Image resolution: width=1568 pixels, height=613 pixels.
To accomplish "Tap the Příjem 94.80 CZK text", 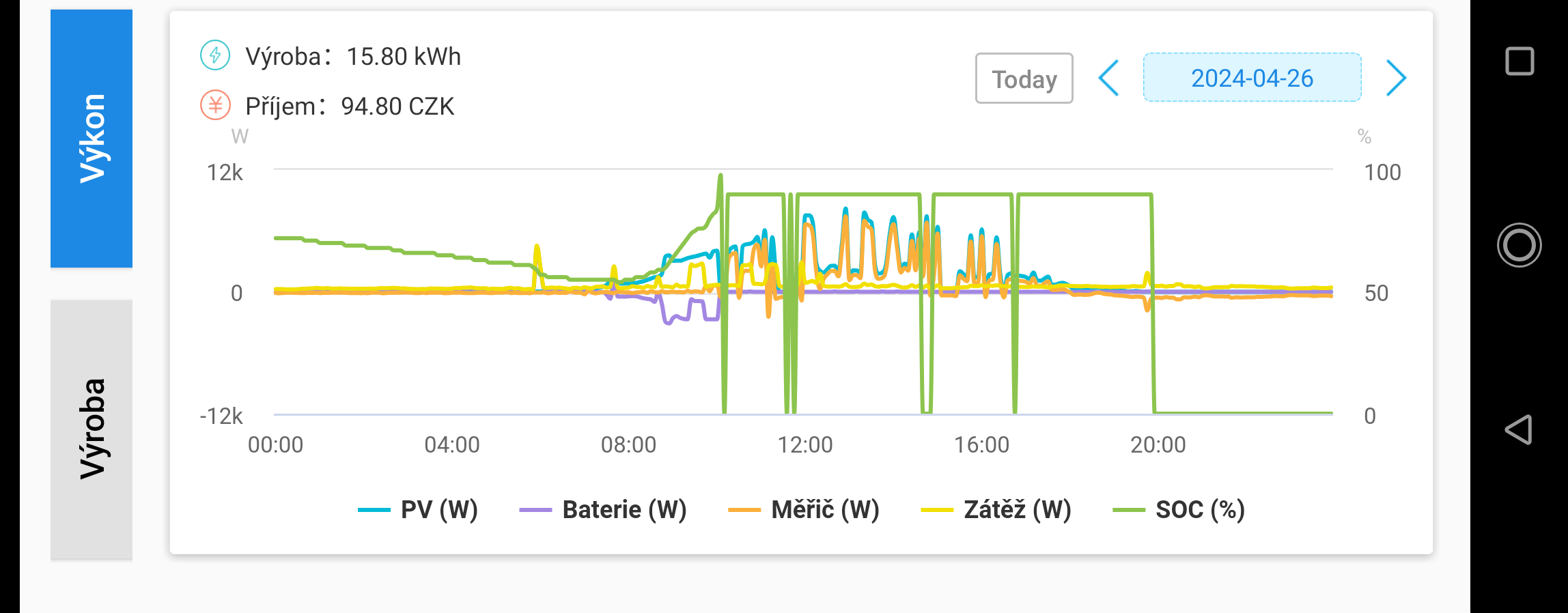I will tap(350, 106).
